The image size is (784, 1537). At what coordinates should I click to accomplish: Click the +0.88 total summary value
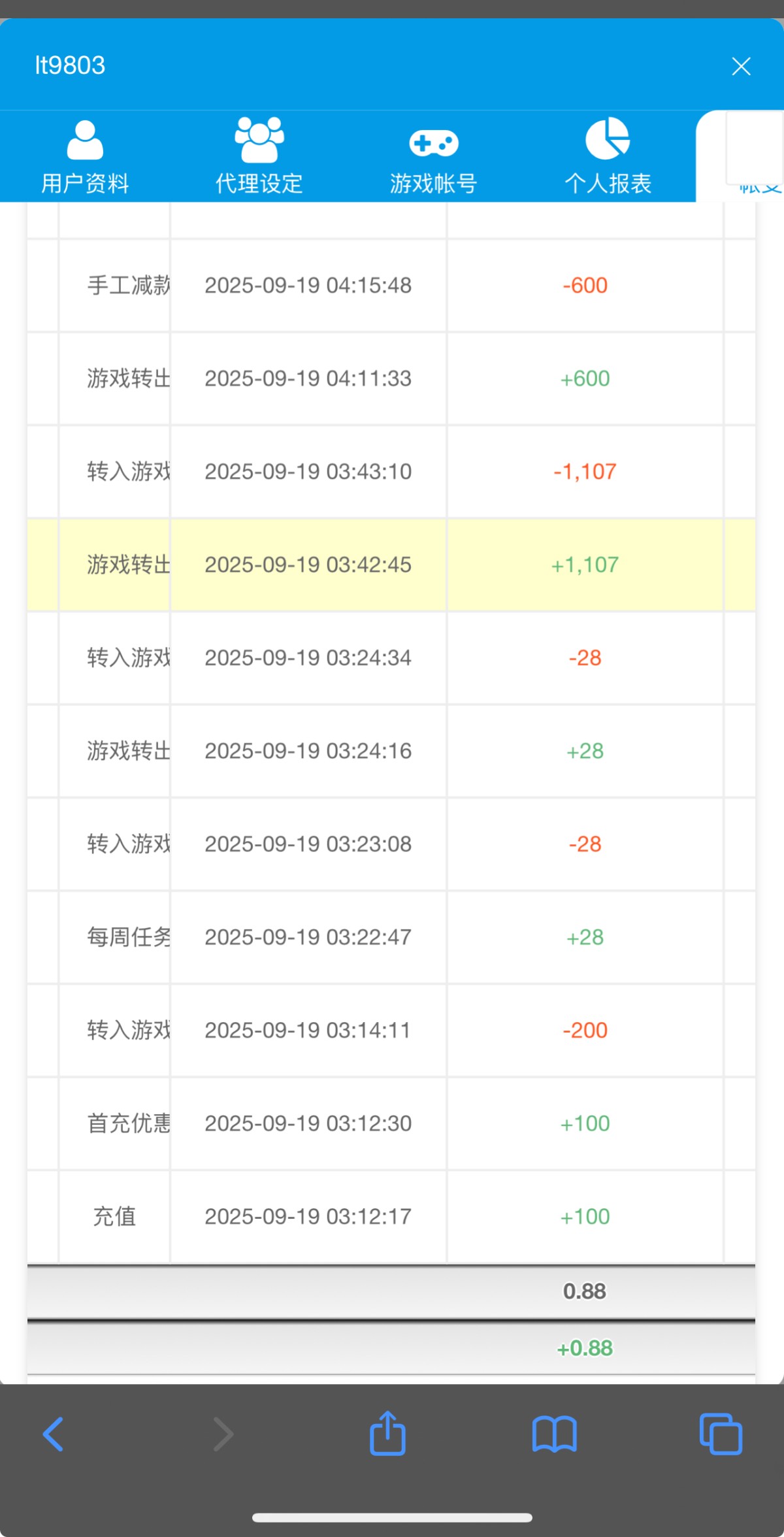click(585, 1348)
